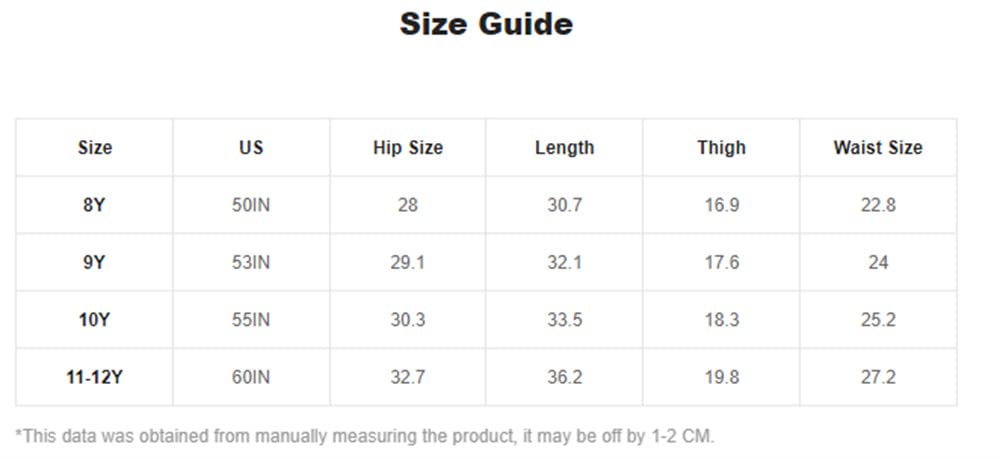Select the 22.8 waist size cell
Viewport: 1000px width, 459px height.
coord(877,205)
